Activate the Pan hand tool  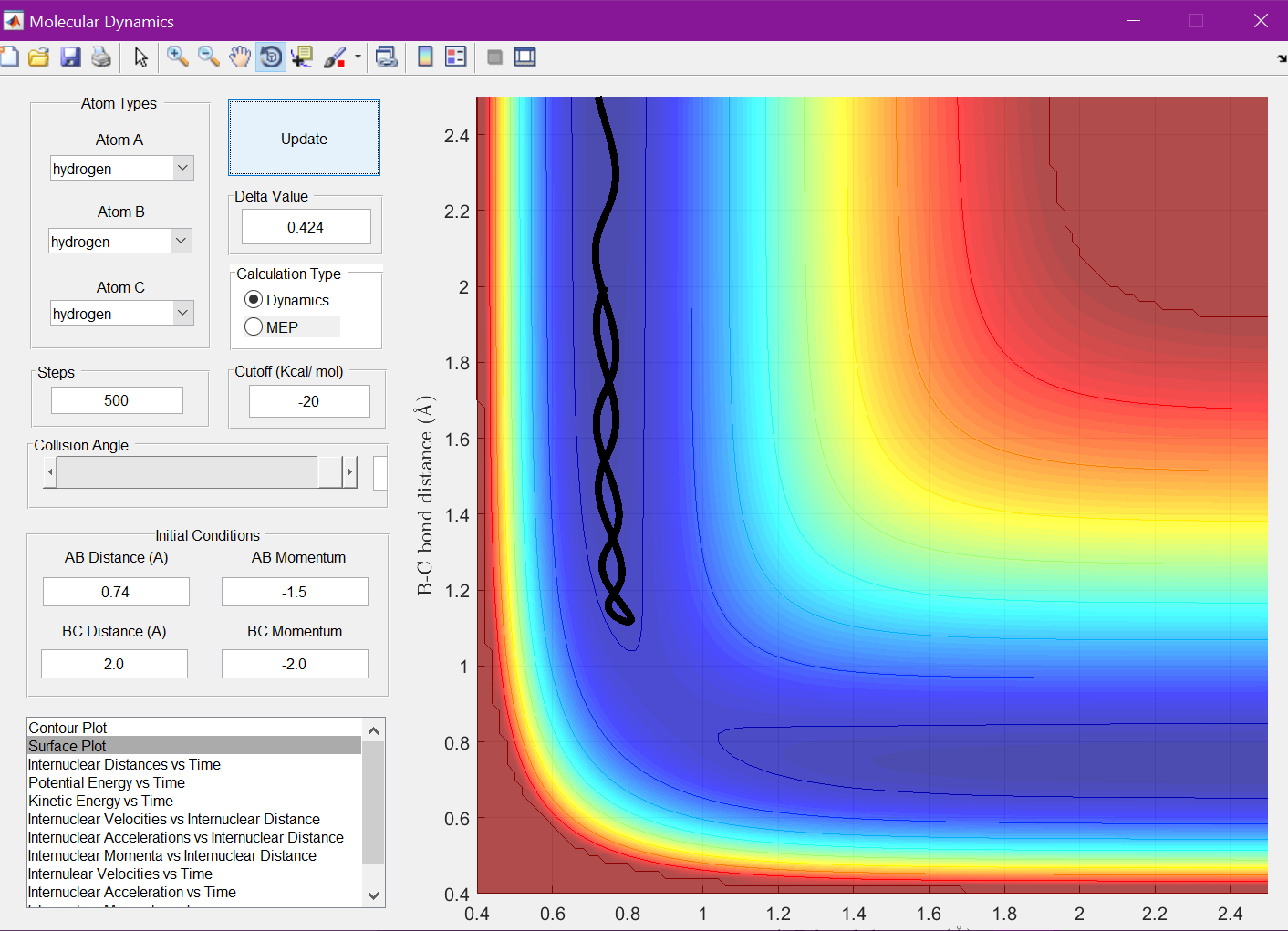pyautogui.click(x=240, y=57)
